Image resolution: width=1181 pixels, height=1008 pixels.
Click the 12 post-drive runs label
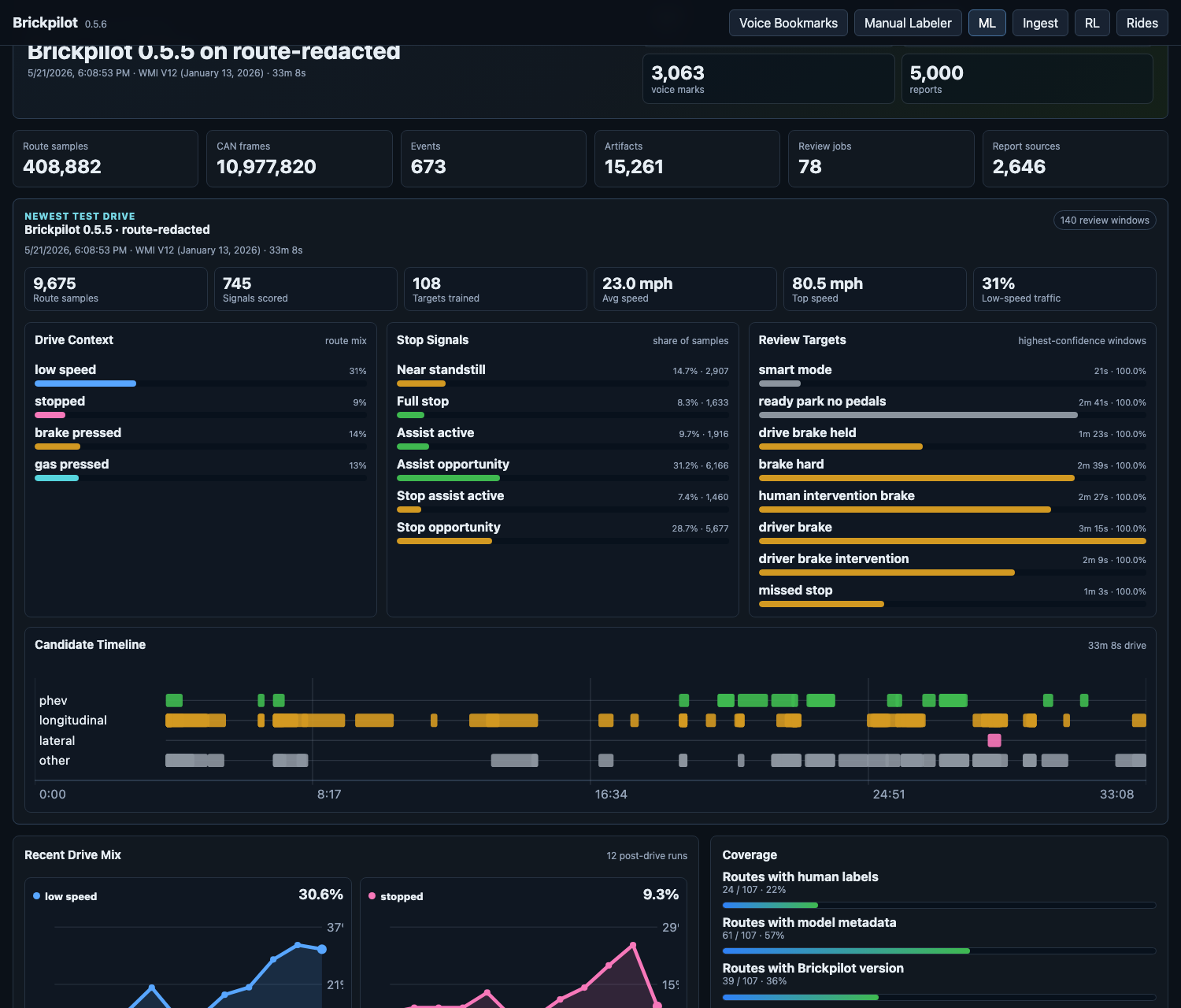(x=646, y=855)
